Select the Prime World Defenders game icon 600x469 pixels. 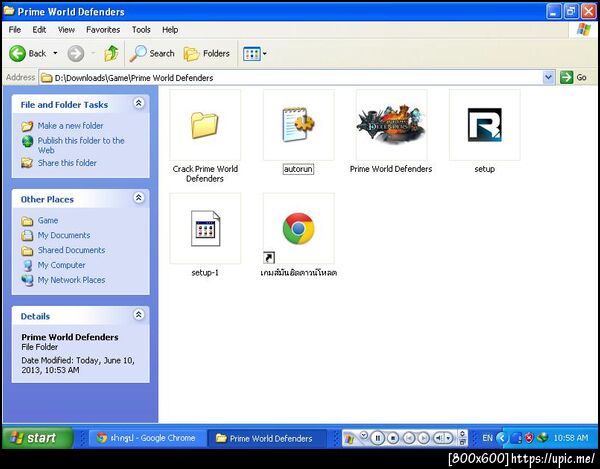[x=391, y=125]
